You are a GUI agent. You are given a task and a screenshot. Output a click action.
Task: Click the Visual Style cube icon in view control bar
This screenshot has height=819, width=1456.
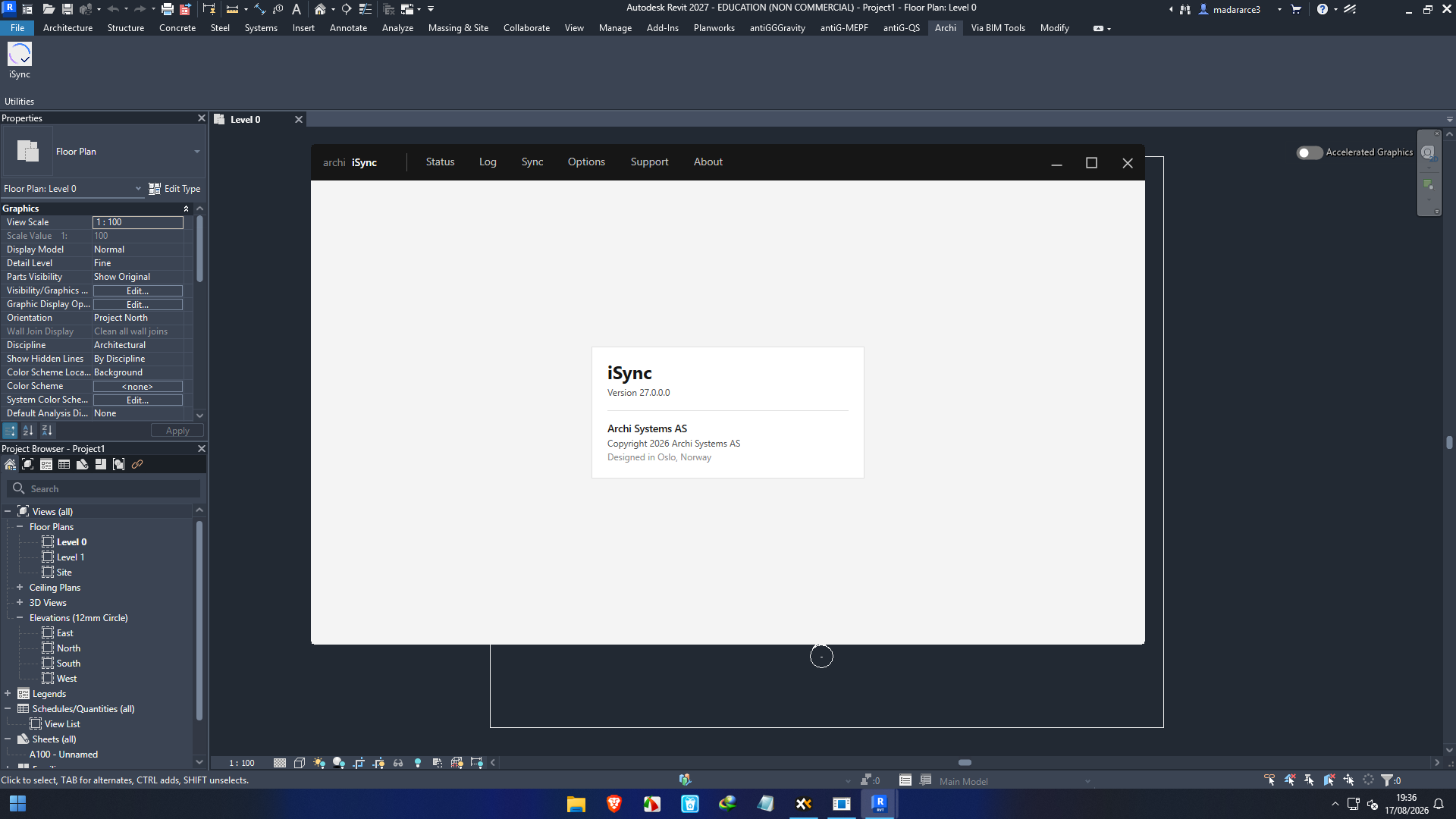(300, 763)
